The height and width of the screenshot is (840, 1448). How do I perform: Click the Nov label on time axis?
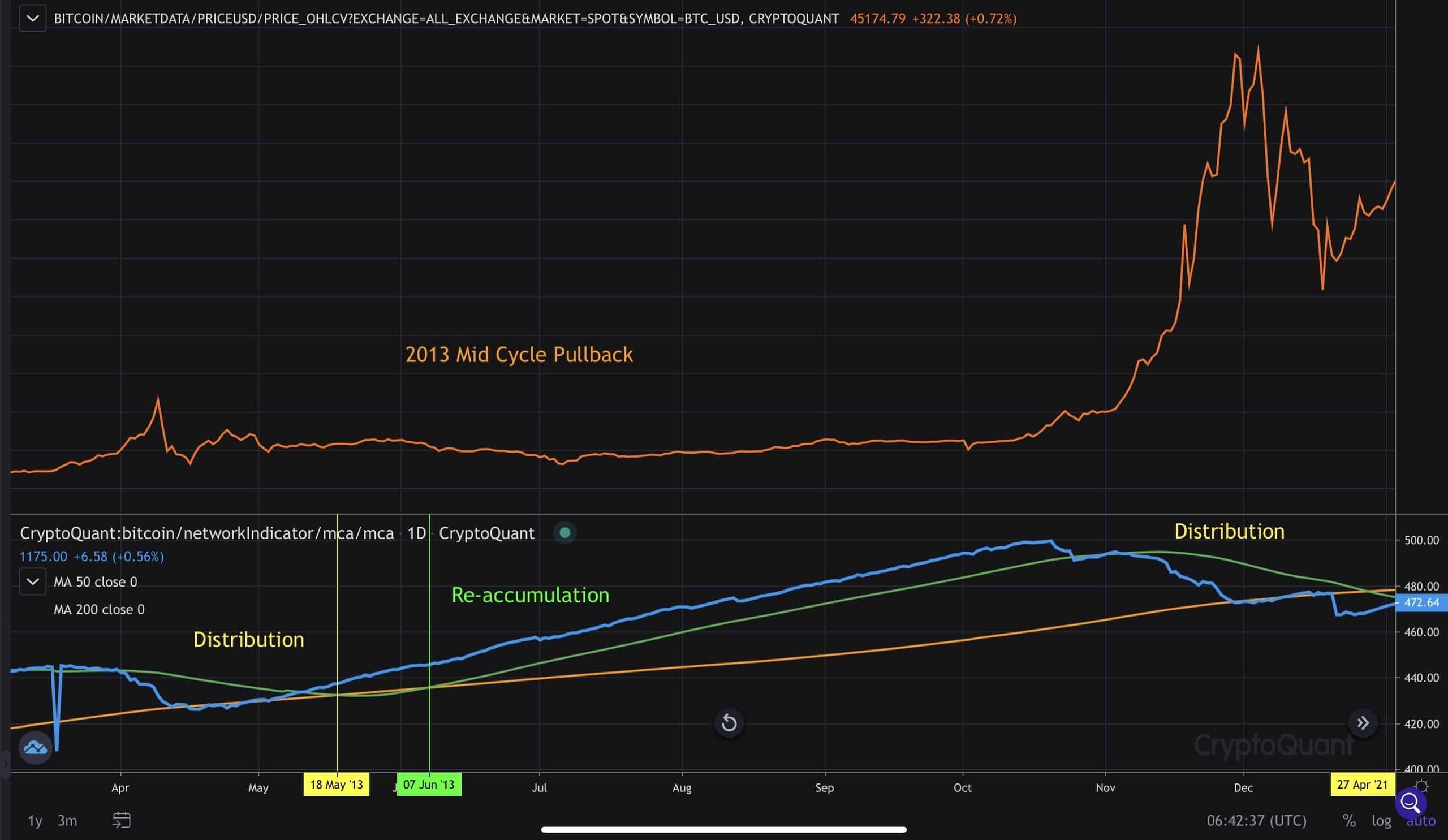1106,787
